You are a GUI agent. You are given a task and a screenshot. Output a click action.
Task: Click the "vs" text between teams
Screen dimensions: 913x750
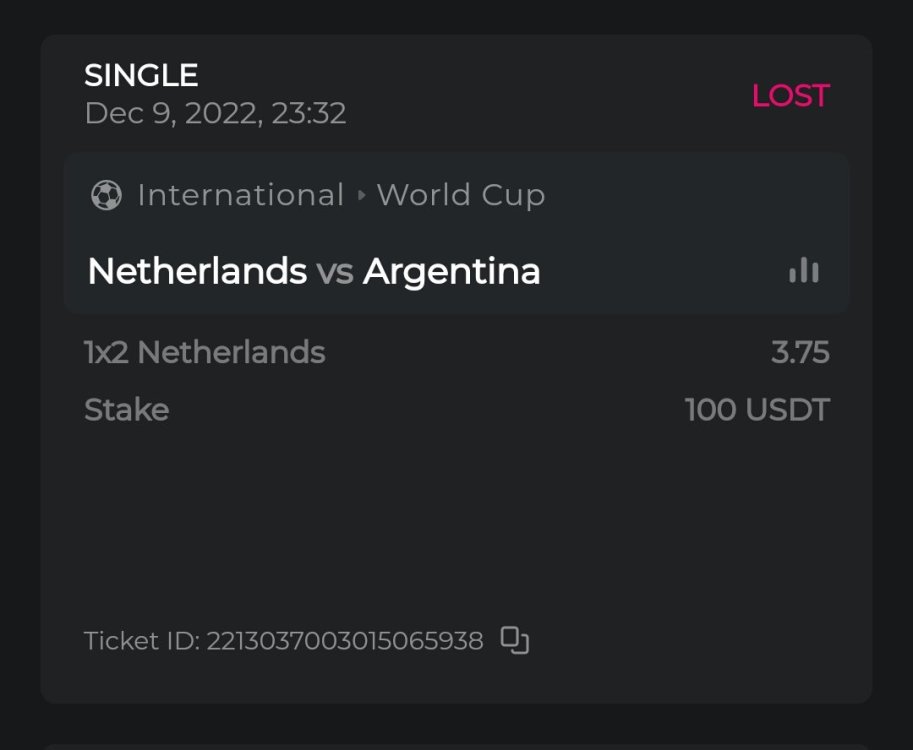click(335, 272)
